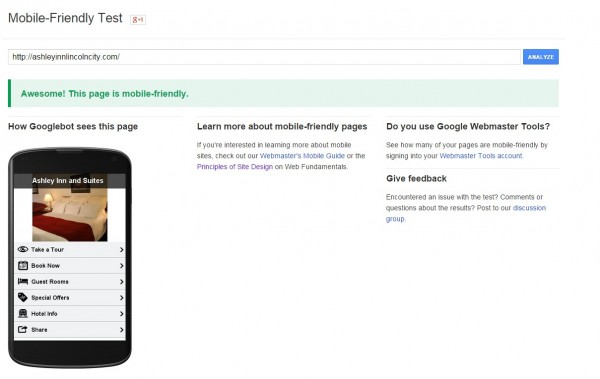Click the Google +1 share icon
600x379 pixels.
pos(138,20)
